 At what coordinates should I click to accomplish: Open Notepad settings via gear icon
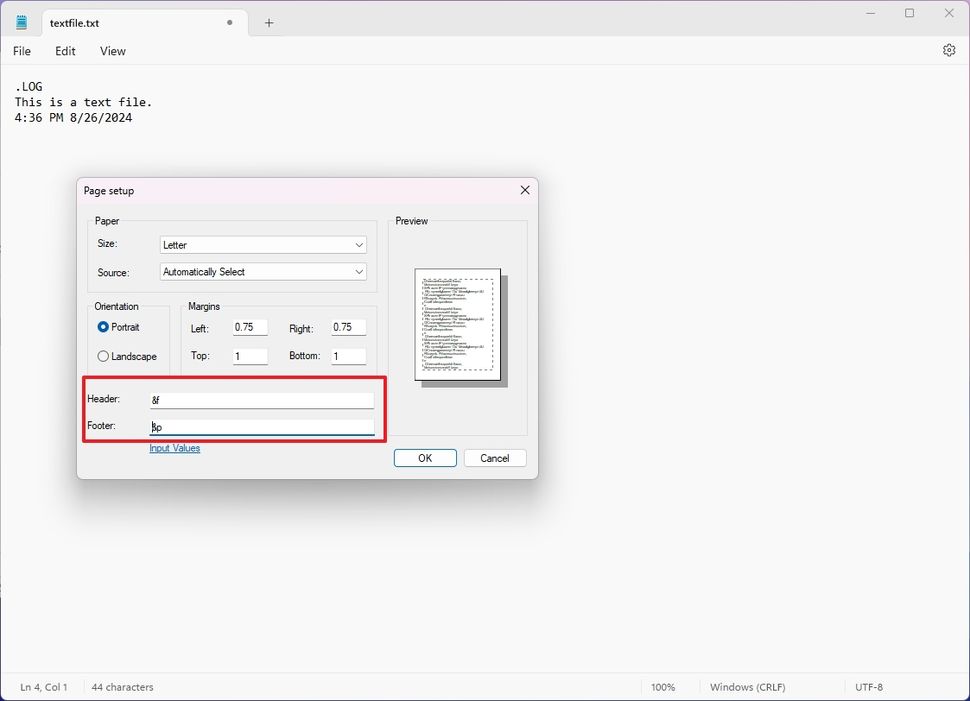tap(948, 50)
